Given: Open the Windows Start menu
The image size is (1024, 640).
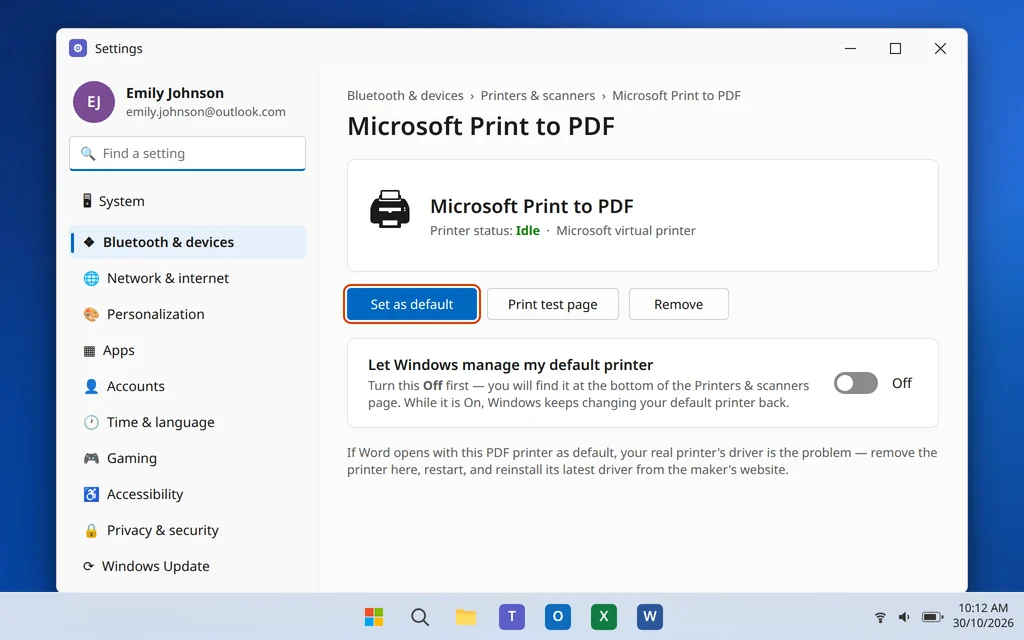Looking at the screenshot, I should tap(374, 616).
